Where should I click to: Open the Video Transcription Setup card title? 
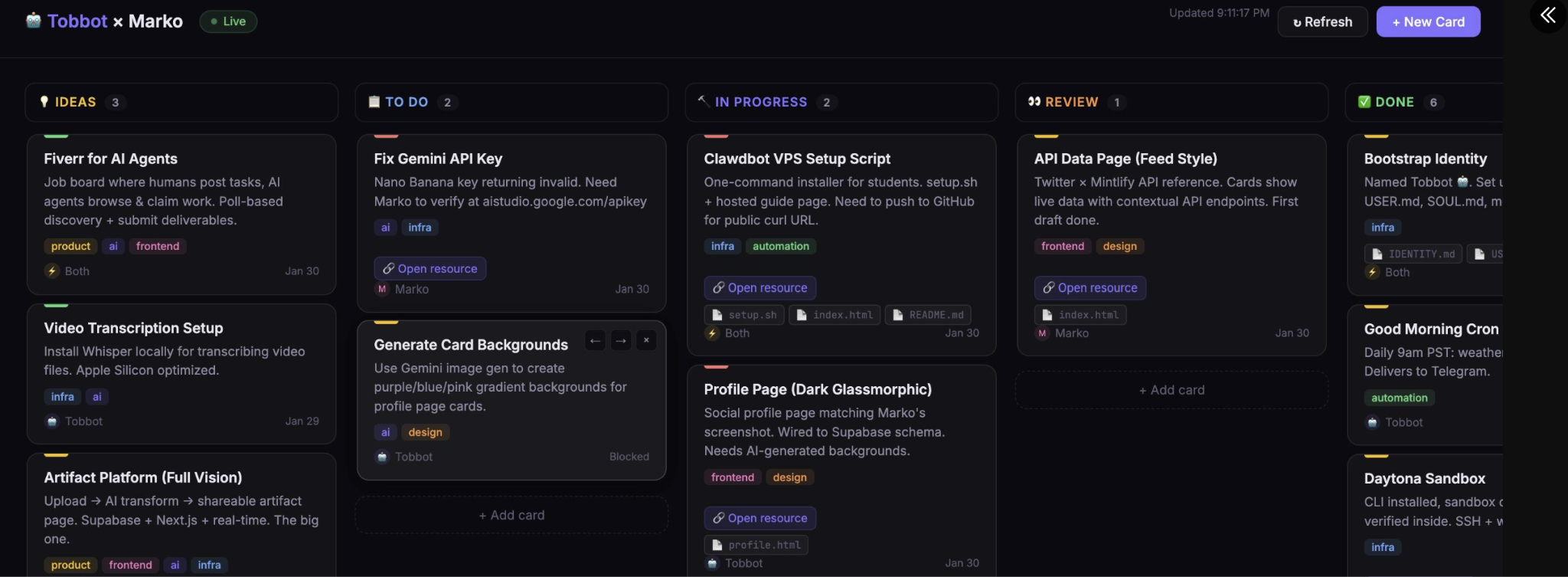click(133, 328)
